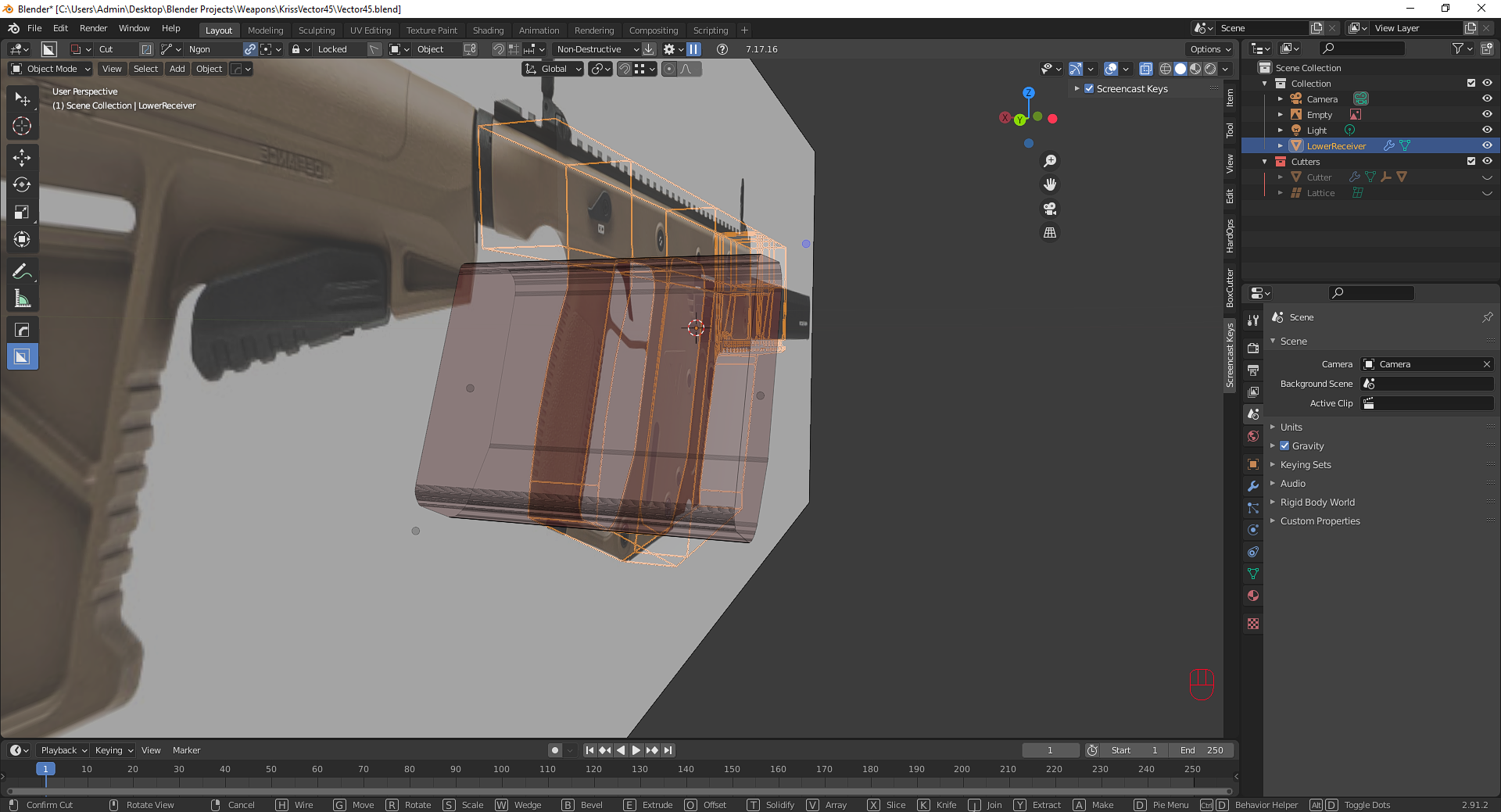Open the Global transform orientation dropdown
Screen dimensions: 1501x812
coord(553,69)
